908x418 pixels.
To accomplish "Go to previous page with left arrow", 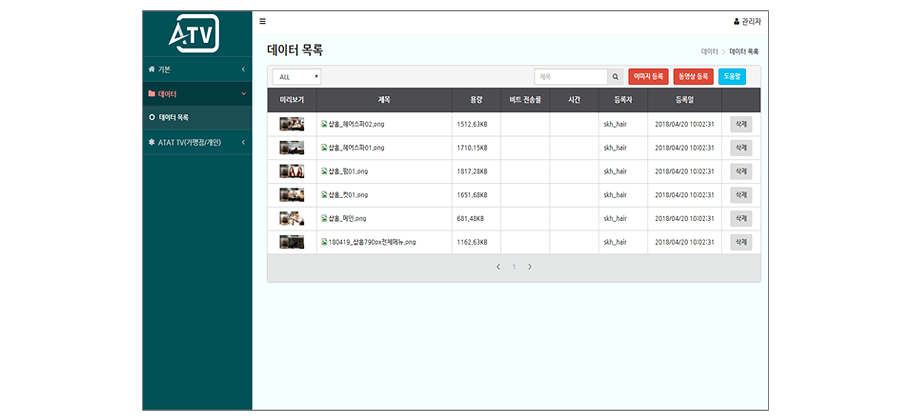I will (499, 267).
